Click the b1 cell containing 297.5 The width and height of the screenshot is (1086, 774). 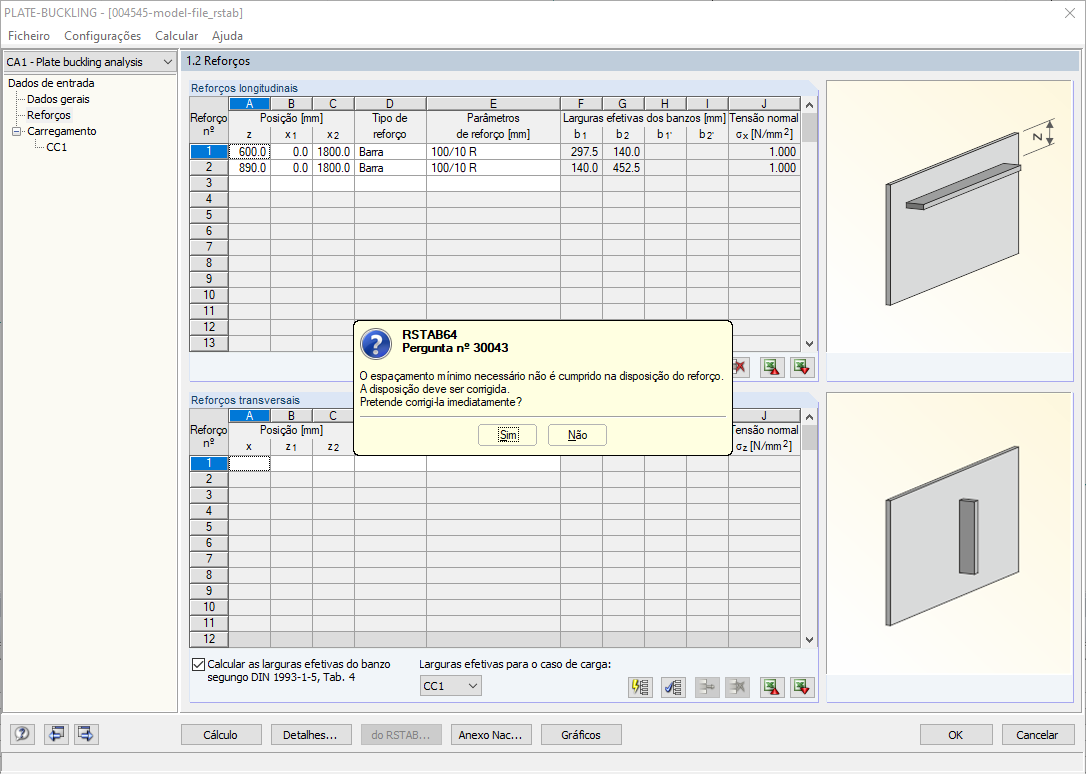pos(581,152)
